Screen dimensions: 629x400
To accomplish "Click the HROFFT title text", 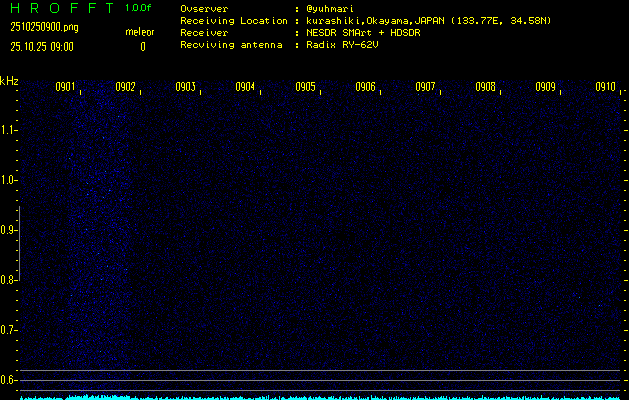I will [x=62, y=8].
